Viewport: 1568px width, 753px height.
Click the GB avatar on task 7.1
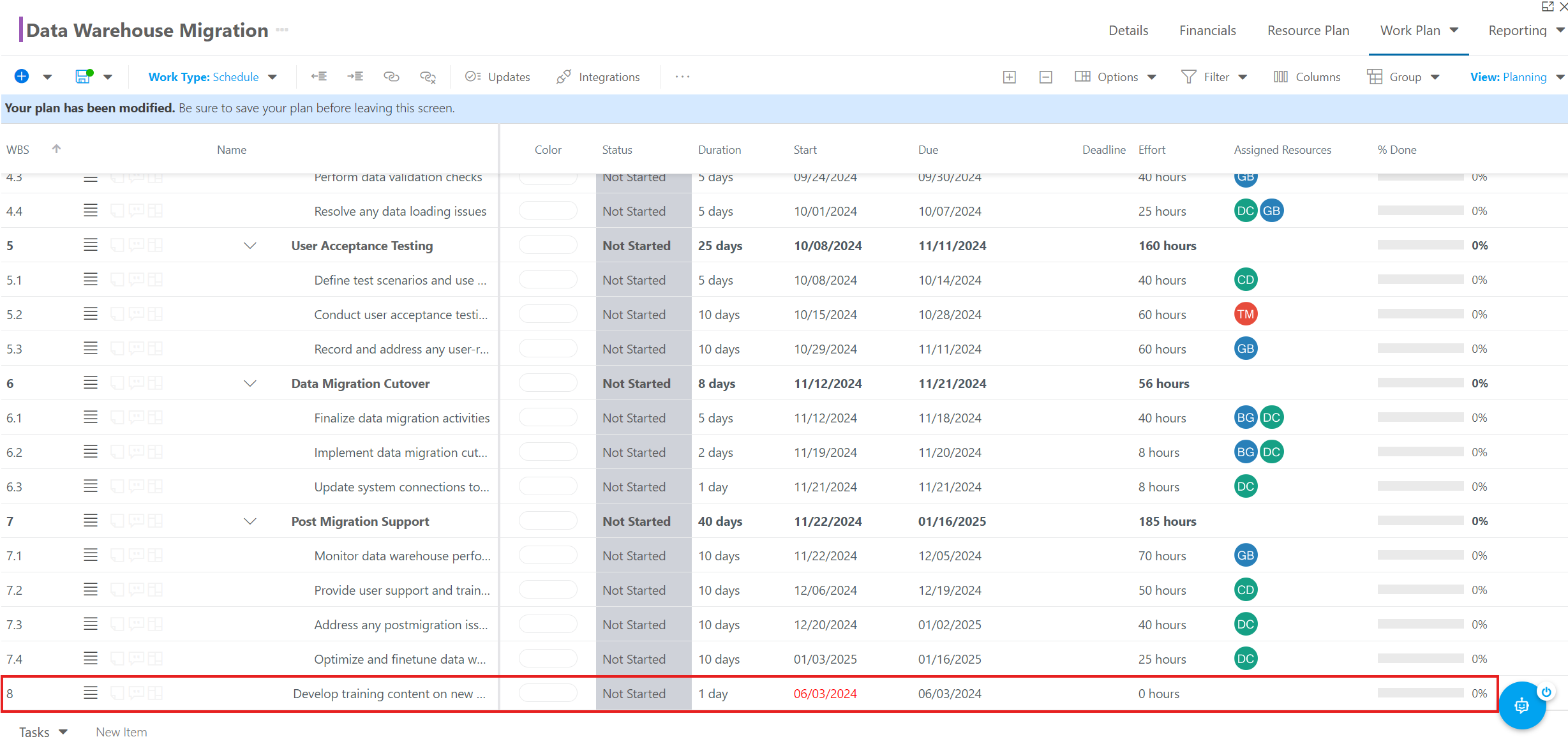1245,555
